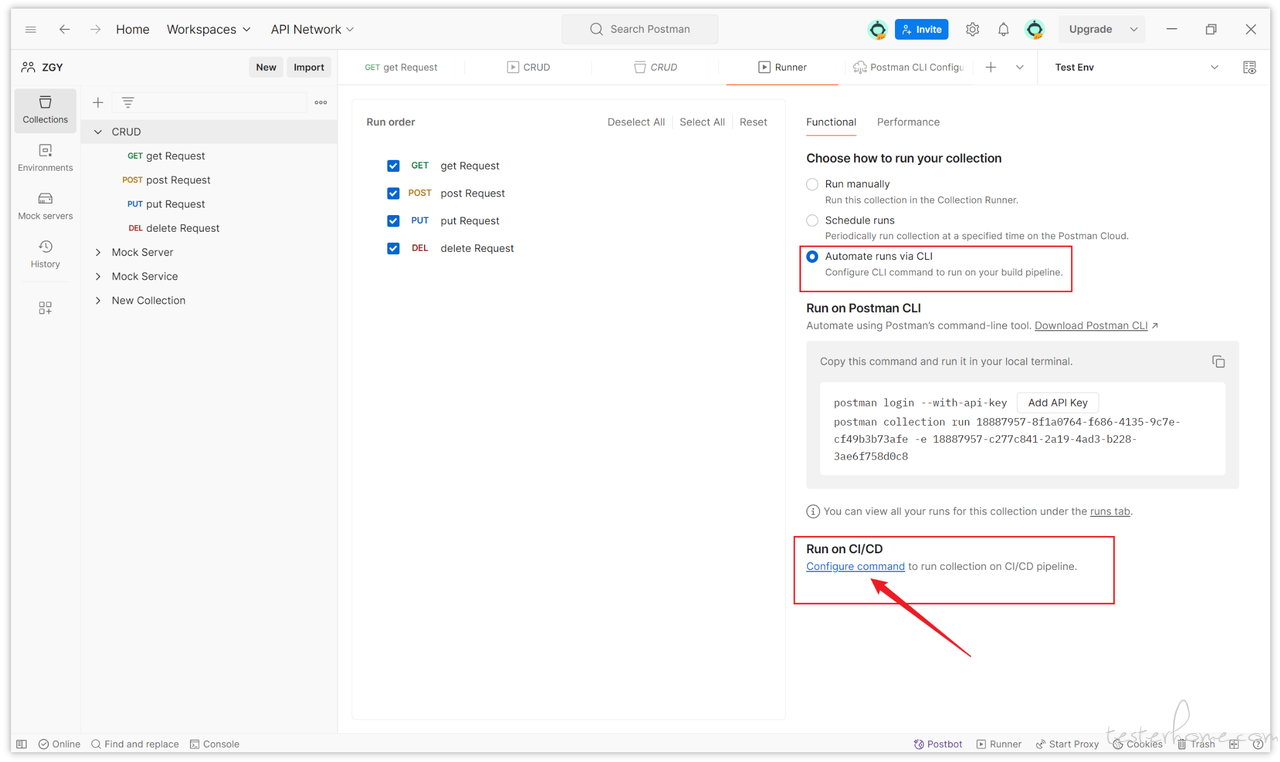
Task: Open Workspaces dropdown
Action: (x=208, y=30)
